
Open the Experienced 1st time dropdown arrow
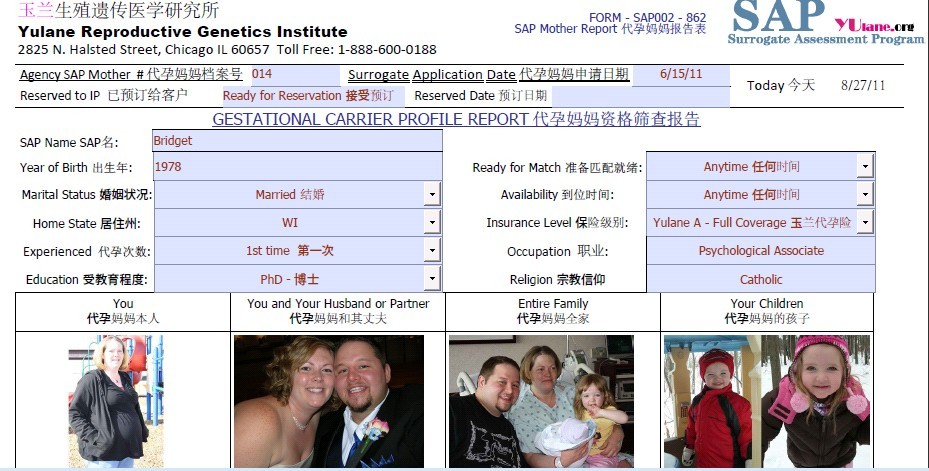(x=432, y=251)
